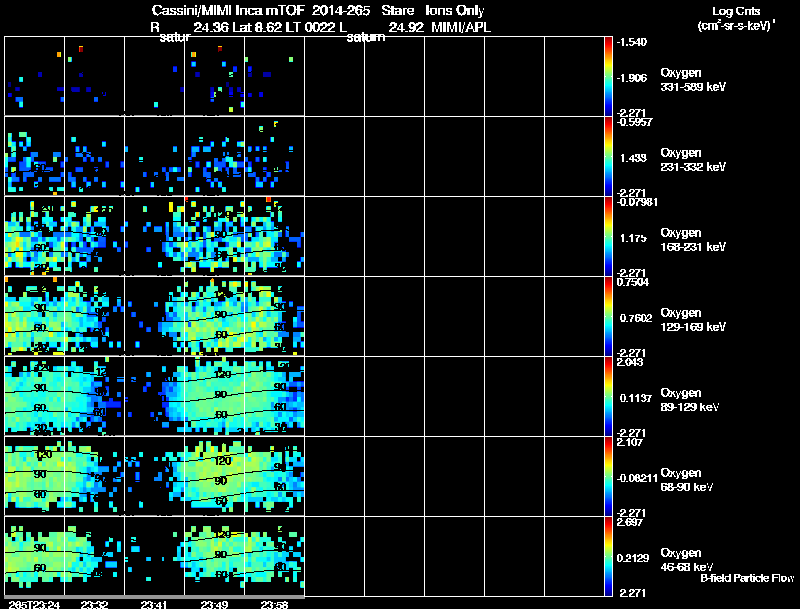Image resolution: width=800 pixels, height=609 pixels.
Task: Select the 'Oxygen 168-231 keV' label
Action: (x=693, y=240)
